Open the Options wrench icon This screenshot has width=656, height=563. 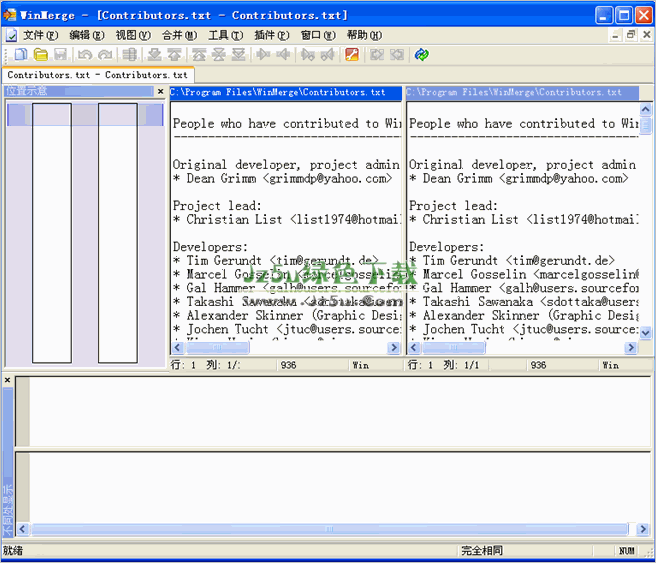coord(352,55)
